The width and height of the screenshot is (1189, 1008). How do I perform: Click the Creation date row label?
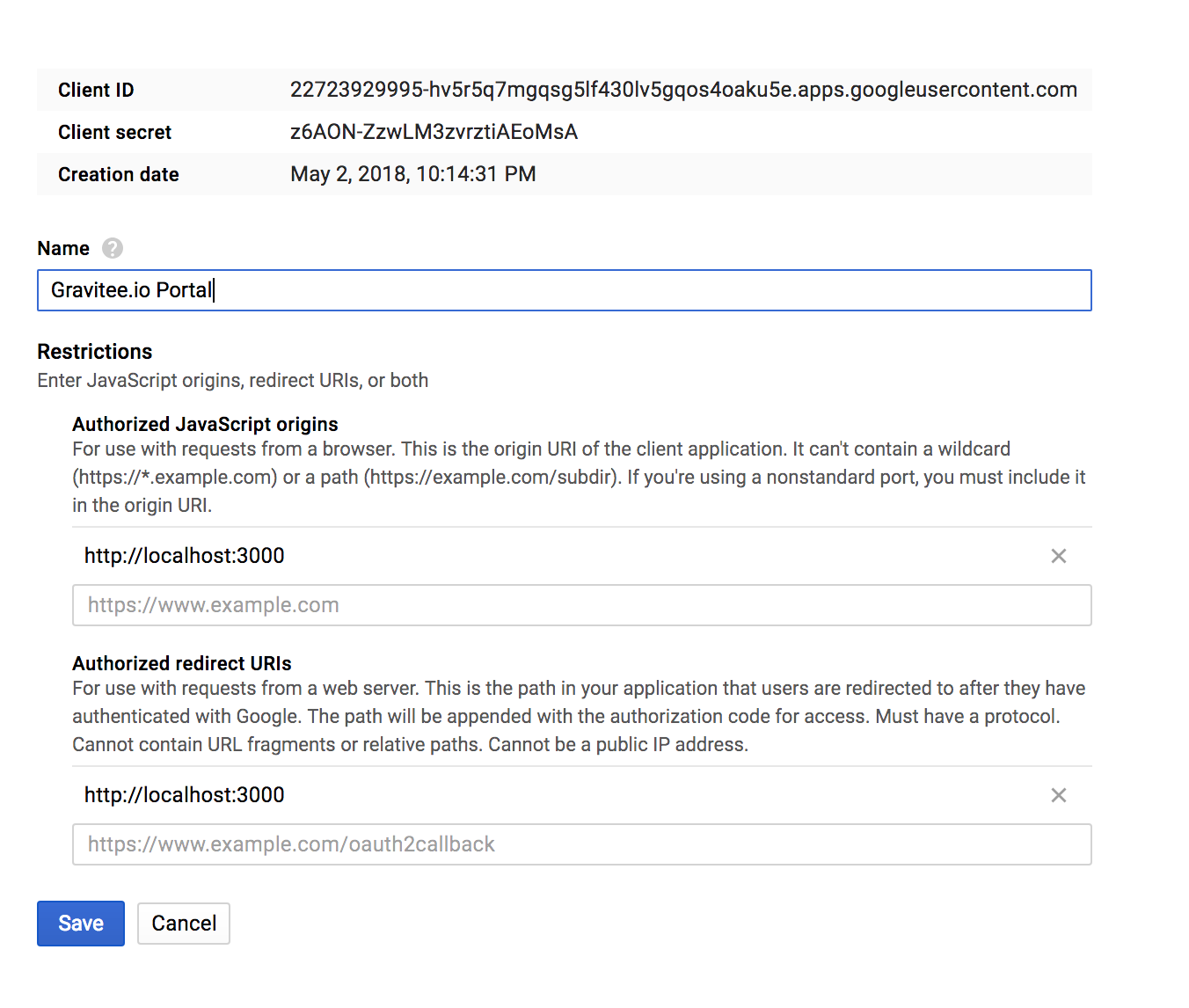coord(118,174)
